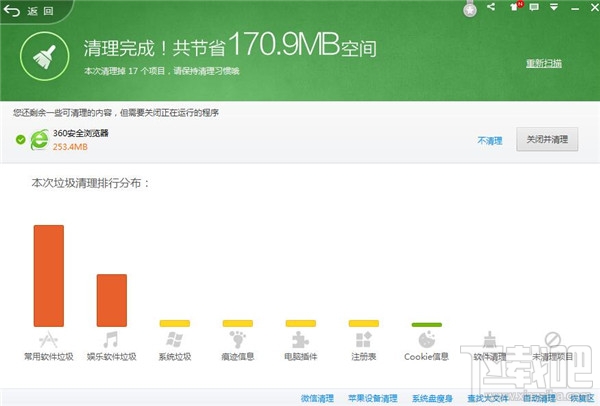Click the 电脑插件 label
The width and height of the screenshot is (600, 406).
pos(301,357)
